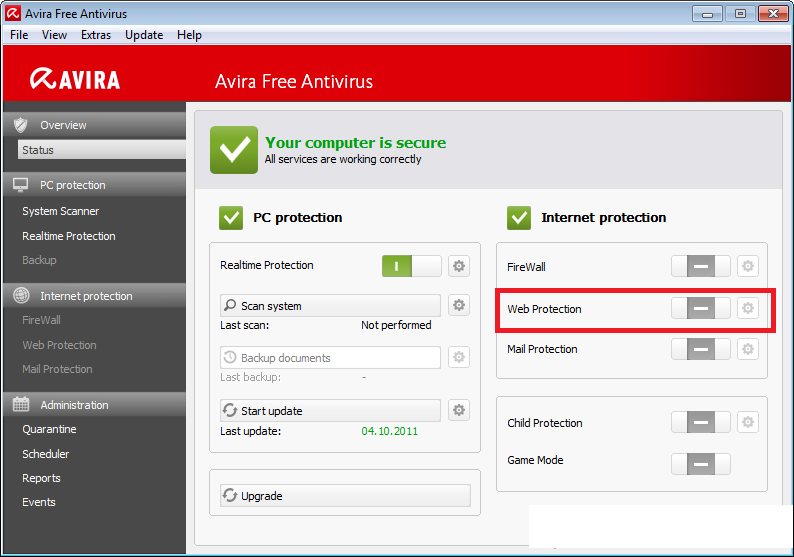The width and height of the screenshot is (794, 557).
Task: Open Mail Protection settings gear
Action: pos(748,349)
